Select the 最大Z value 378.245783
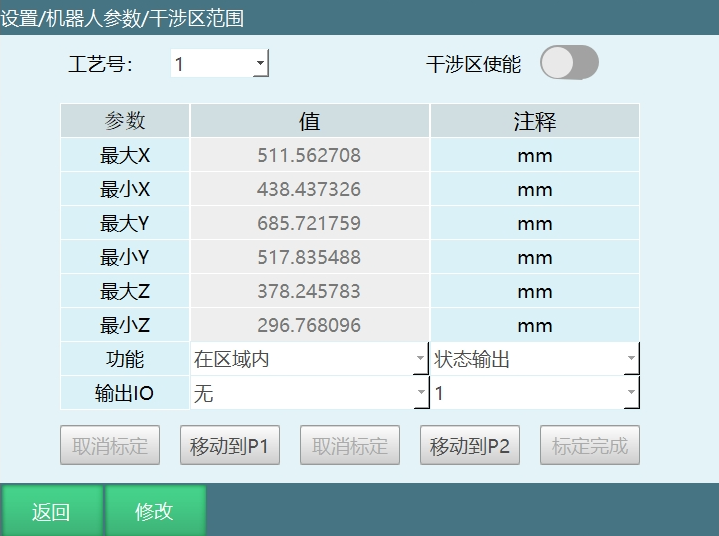Viewport: 719px width, 536px height. 310,291
